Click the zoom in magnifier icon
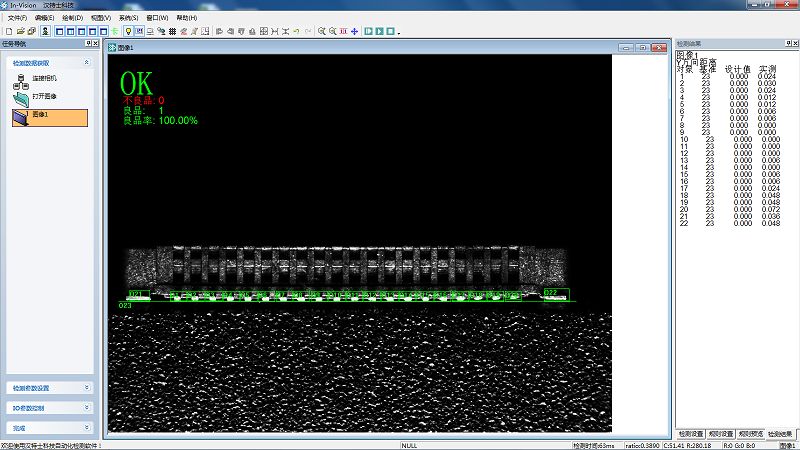The height and width of the screenshot is (450, 800). 322,31
